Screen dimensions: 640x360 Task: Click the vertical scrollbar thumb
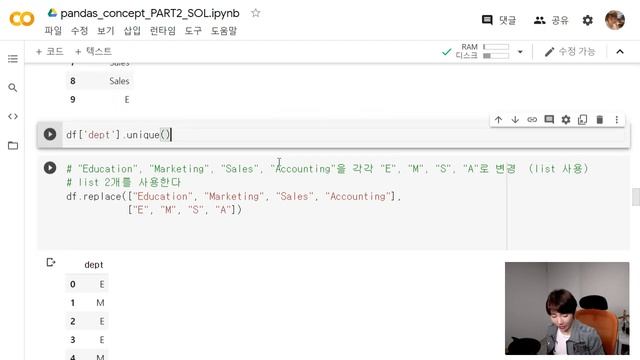point(636,197)
